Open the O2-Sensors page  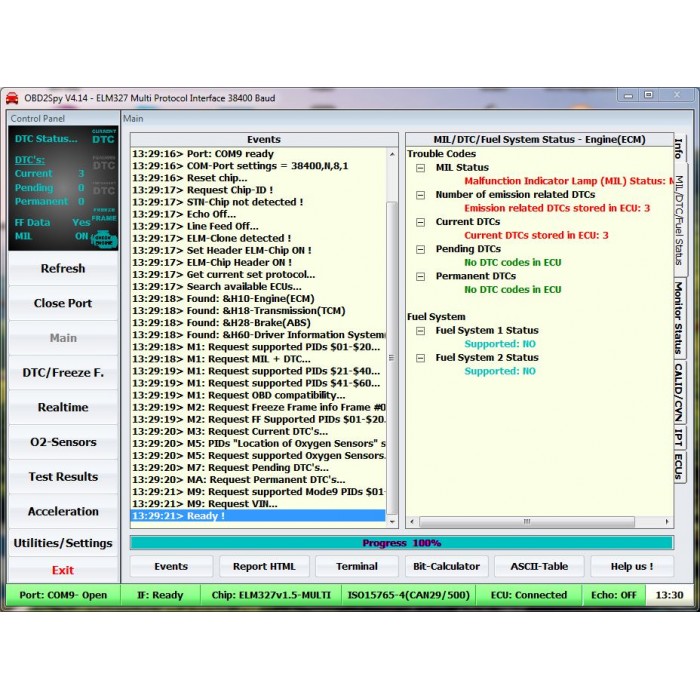point(63,442)
